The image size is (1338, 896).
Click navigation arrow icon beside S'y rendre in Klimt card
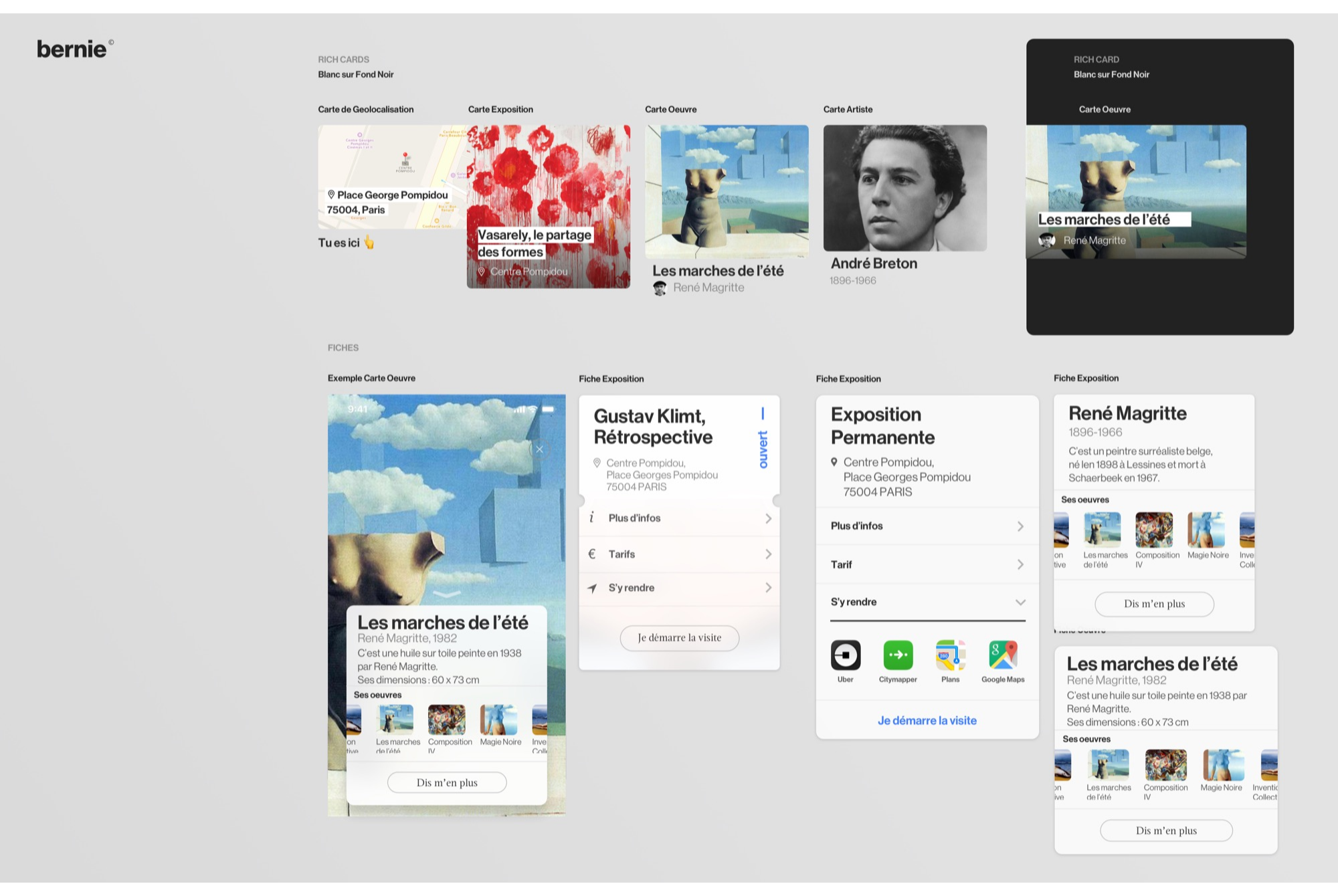click(592, 588)
